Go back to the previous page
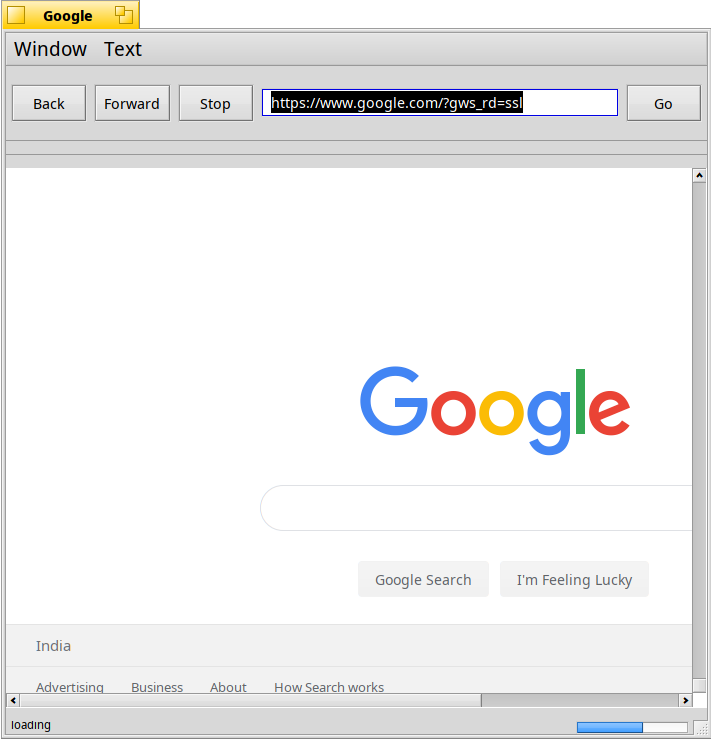This screenshot has width=711, height=740. [49, 103]
